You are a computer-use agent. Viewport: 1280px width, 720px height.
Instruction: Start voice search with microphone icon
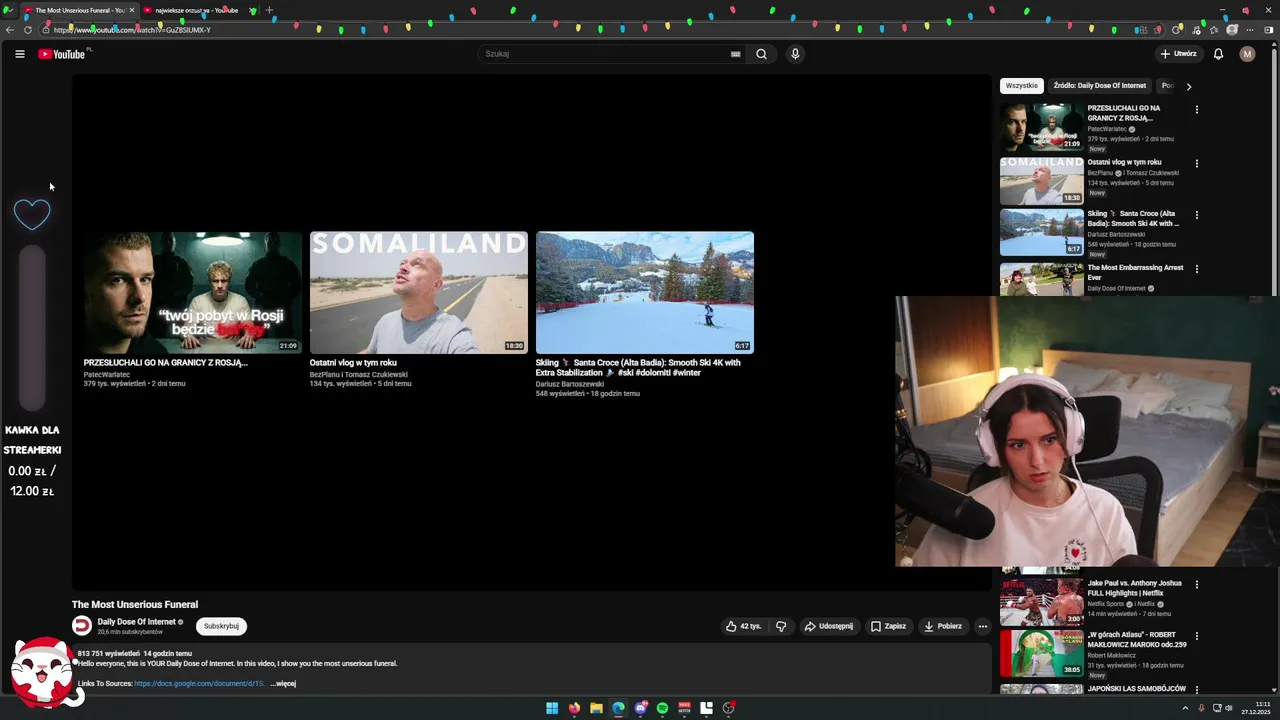click(x=795, y=54)
